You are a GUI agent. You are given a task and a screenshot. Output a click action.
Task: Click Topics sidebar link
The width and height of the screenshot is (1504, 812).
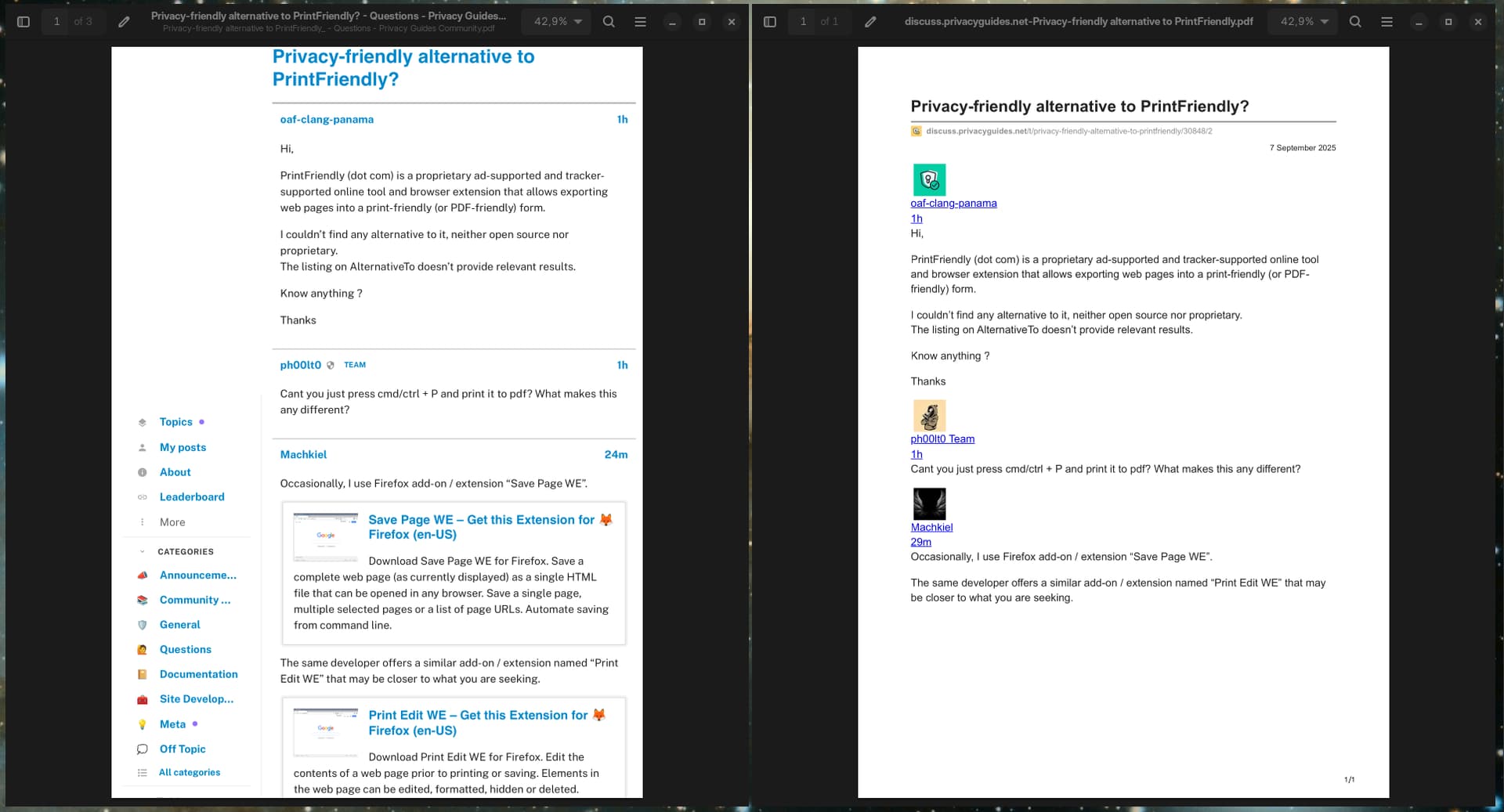[x=175, y=422]
